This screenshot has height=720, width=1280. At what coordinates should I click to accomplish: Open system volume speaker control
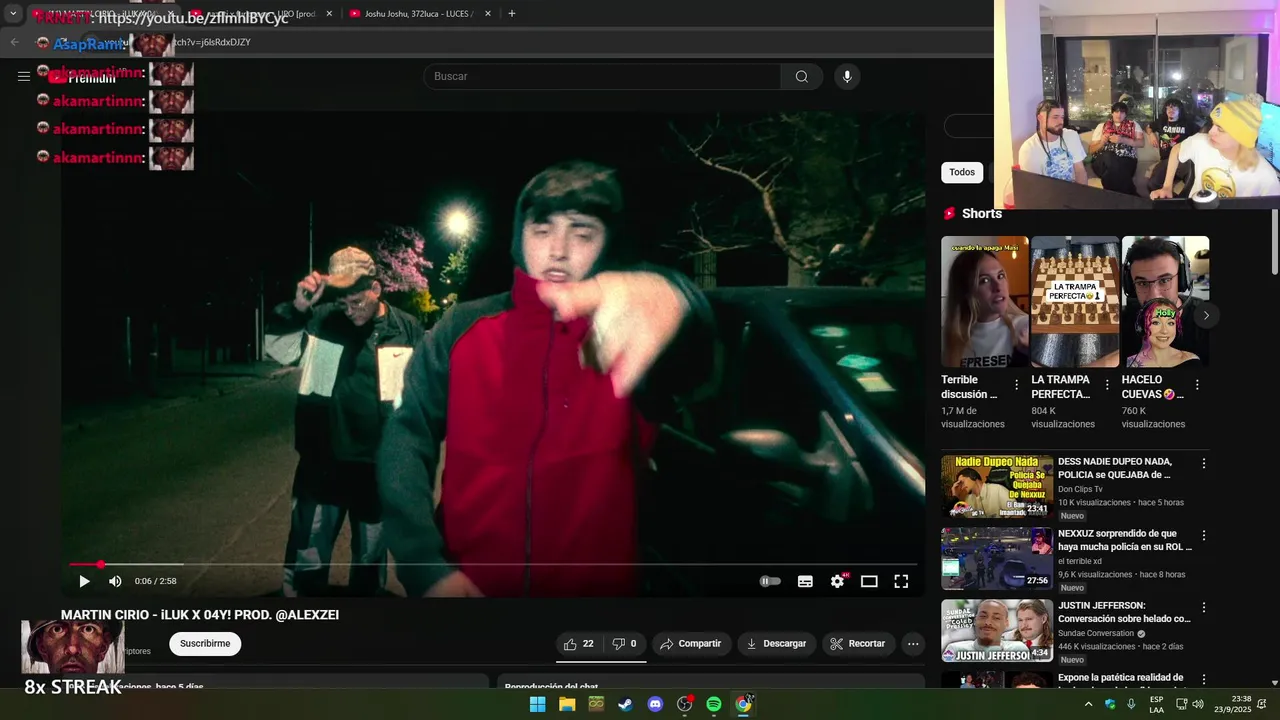tap(1200, 704)
